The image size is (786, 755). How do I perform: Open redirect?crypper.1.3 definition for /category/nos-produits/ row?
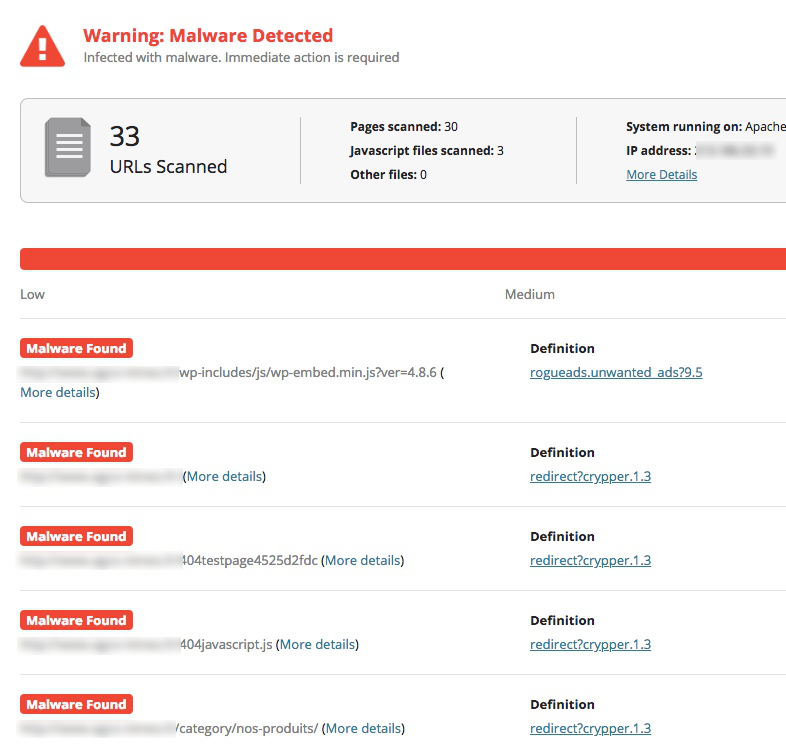(590, 729)
